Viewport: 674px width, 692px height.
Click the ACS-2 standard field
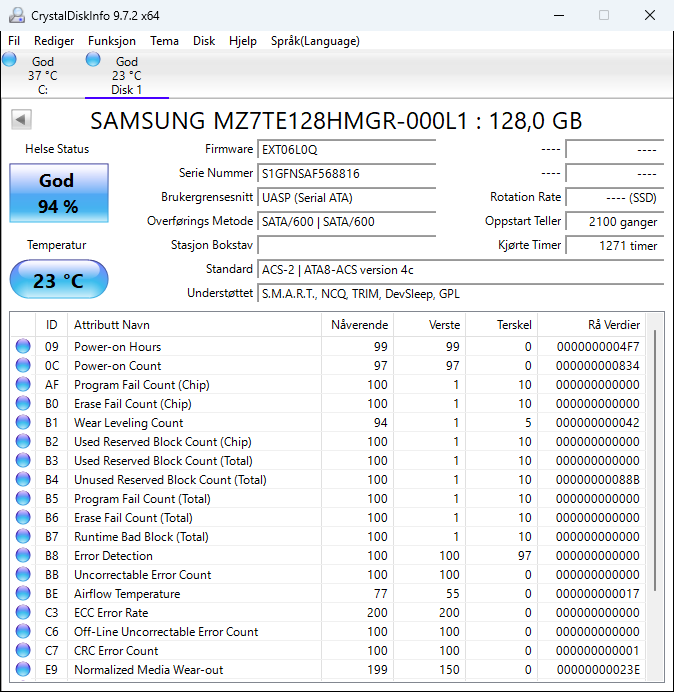point(461,270)
